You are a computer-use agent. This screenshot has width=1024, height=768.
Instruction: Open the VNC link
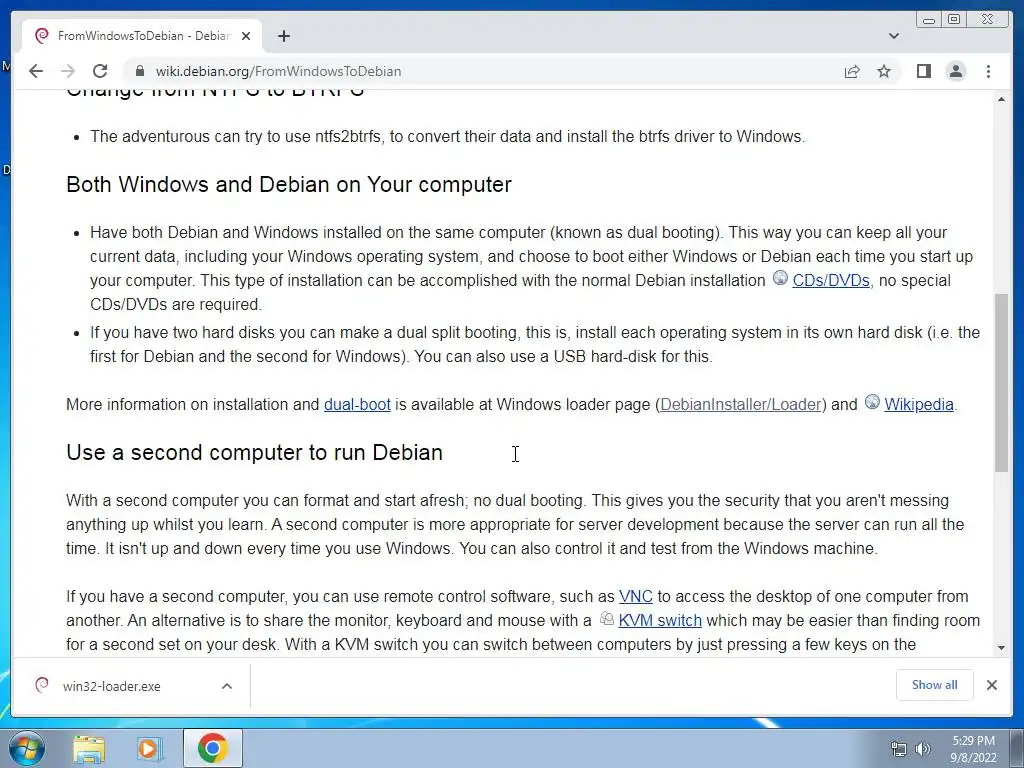point(635,597)
